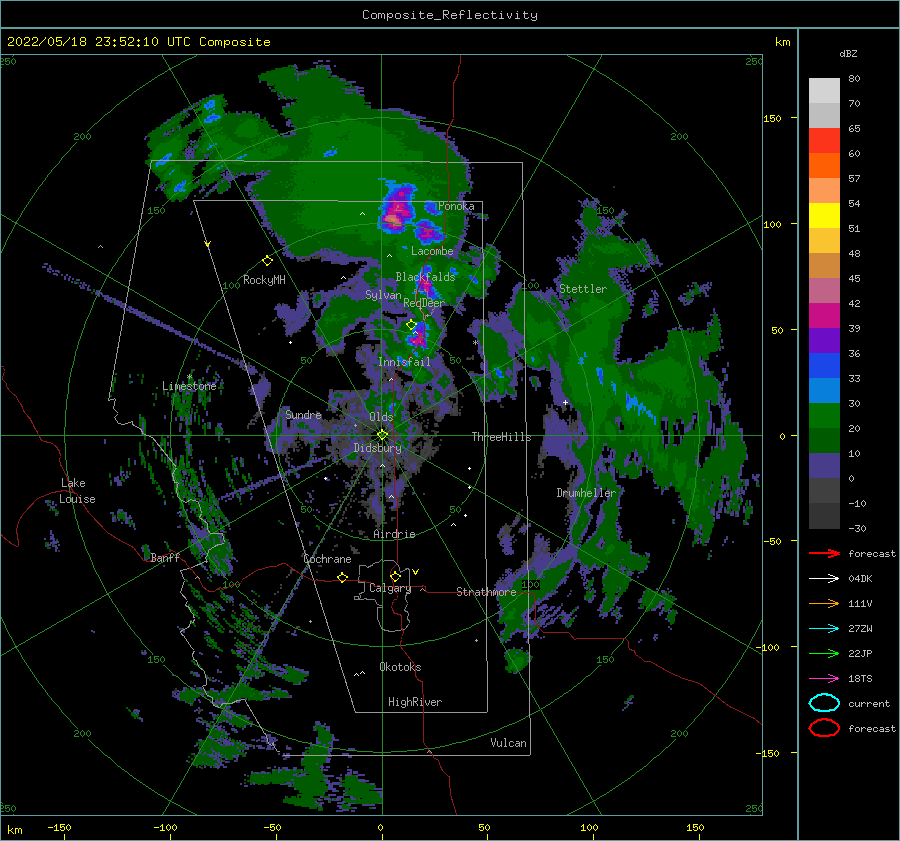
Task: Click the Drumheller town label
Action: point(586,493)
